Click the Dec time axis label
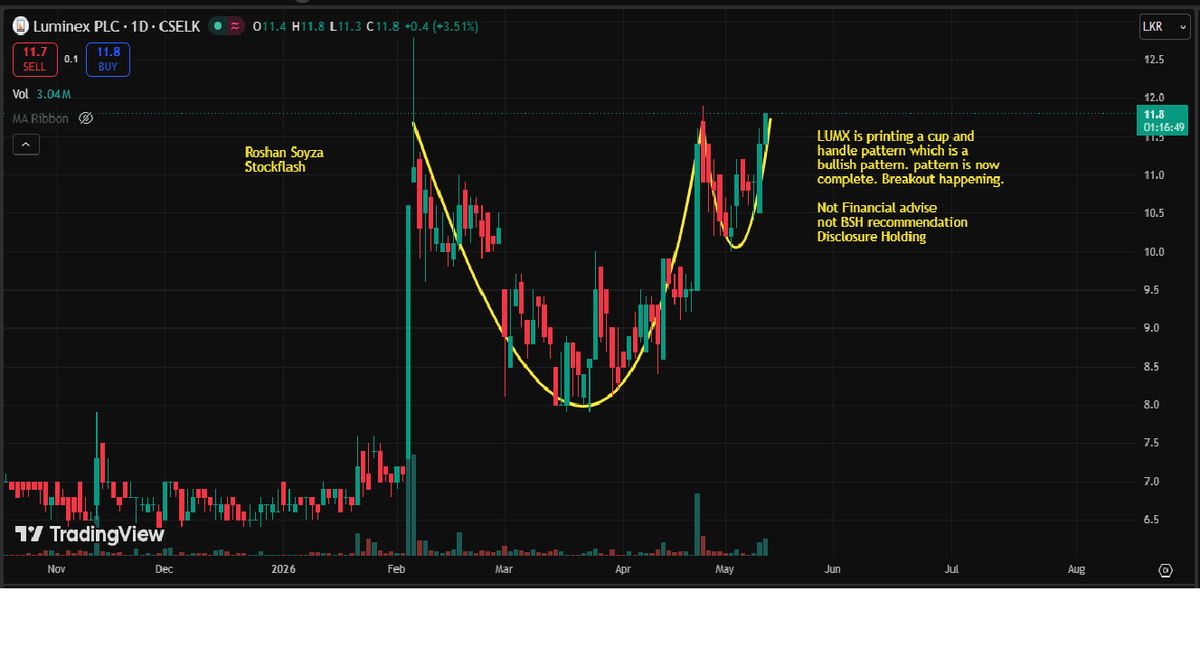The width and height of the screenshot is (1200, 657). (x=164, y=569)
